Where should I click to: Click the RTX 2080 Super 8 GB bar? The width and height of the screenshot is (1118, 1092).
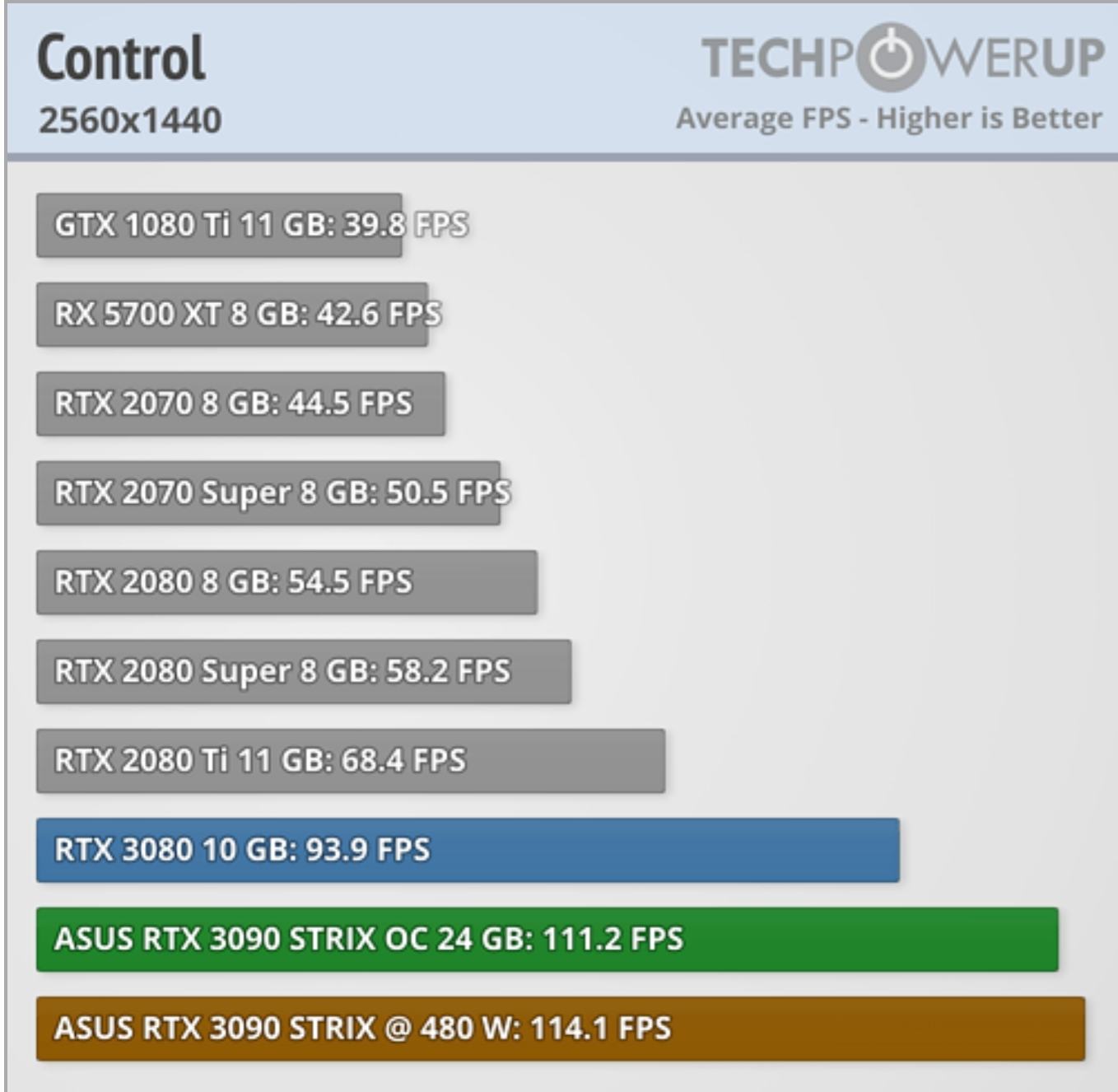(304, 671)
